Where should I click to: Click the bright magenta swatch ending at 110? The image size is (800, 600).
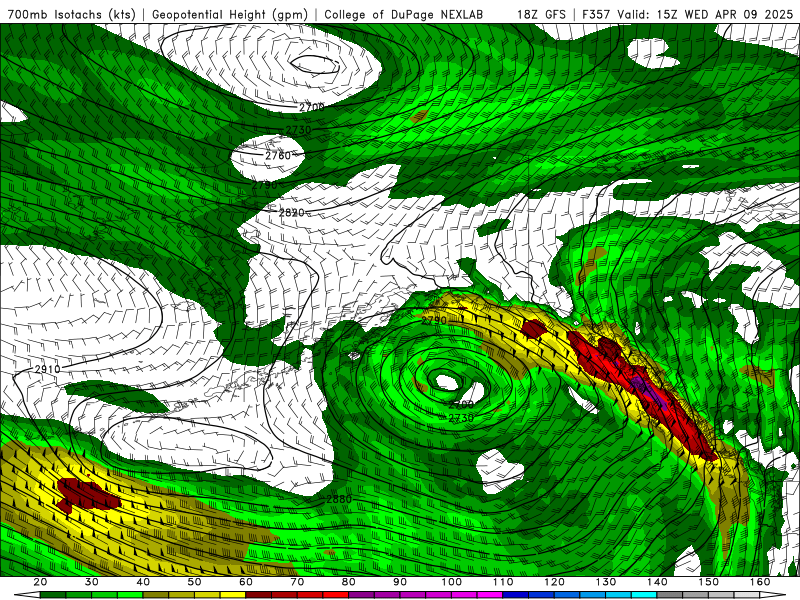point(490,595)
